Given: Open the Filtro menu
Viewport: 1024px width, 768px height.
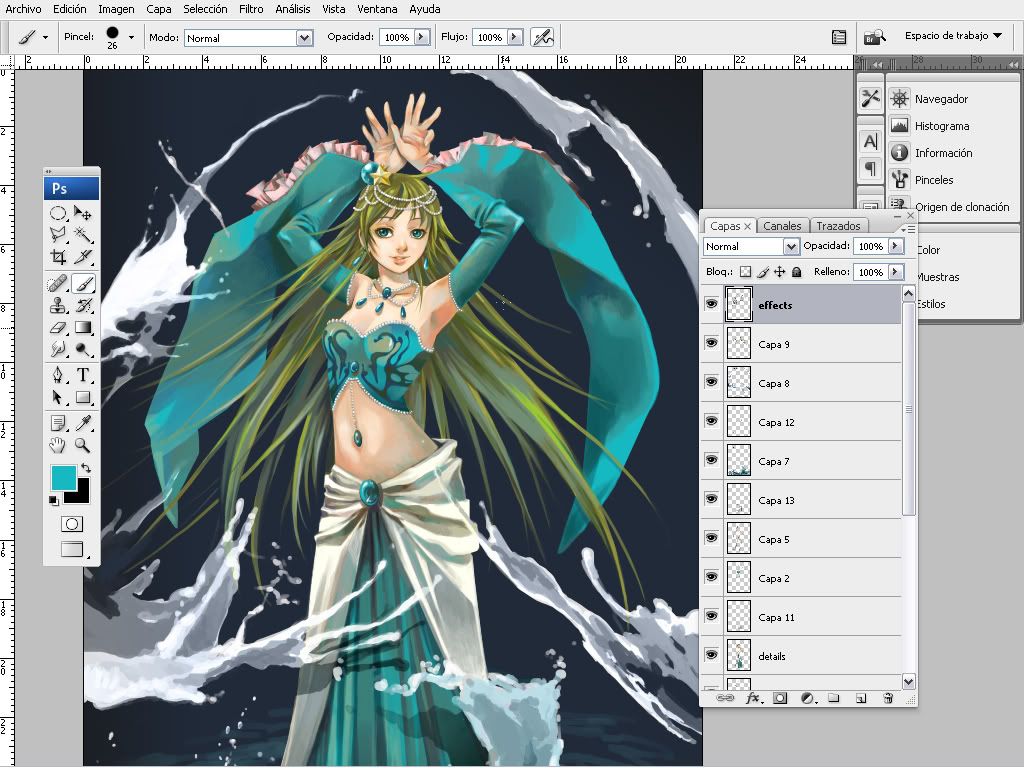Looking at the screenshot, I should coord(251,9).
